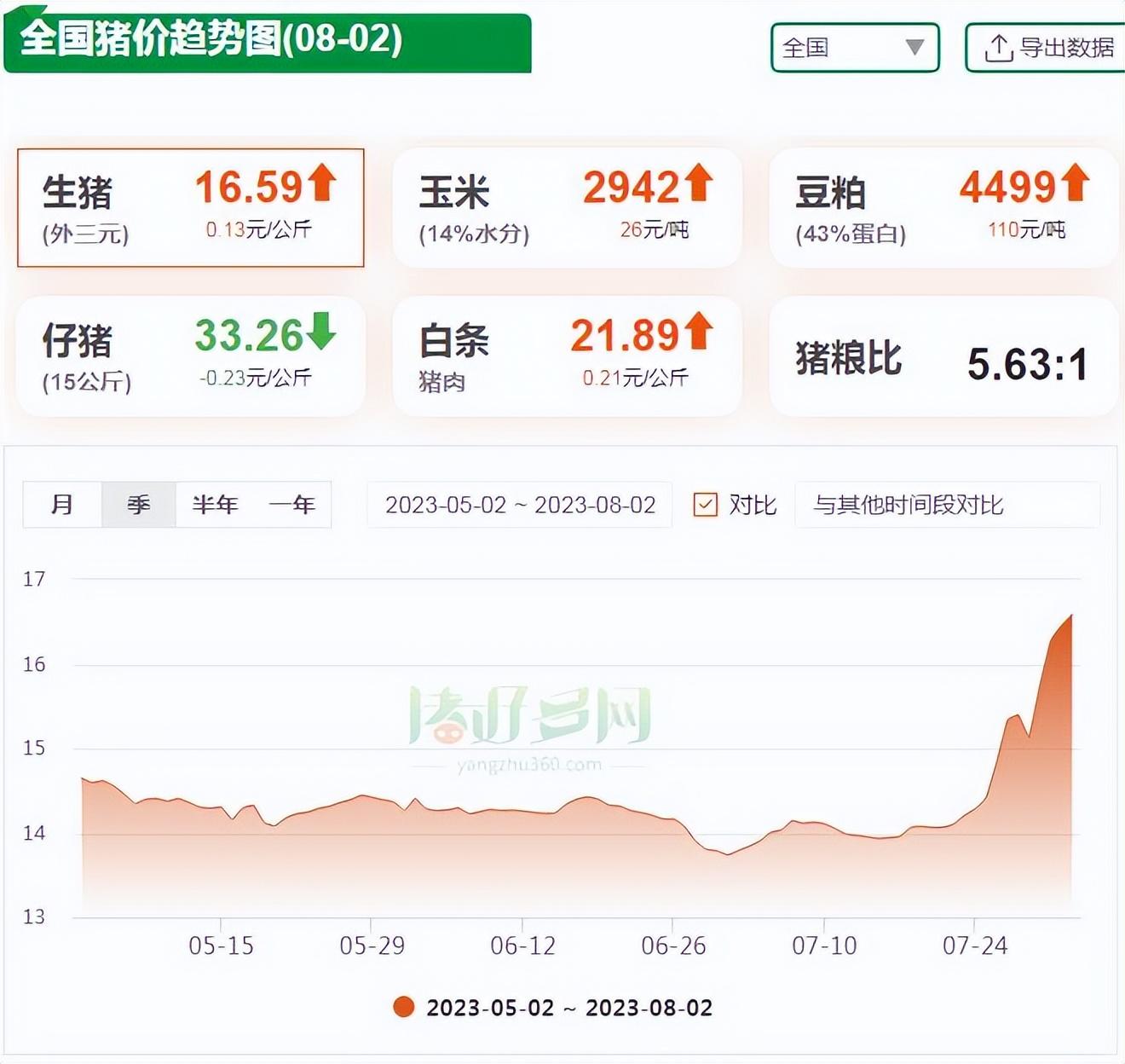Select the 玉米 (14%水分) price card
Viewport: 1125px width, 1064px height.
(567, 207)
